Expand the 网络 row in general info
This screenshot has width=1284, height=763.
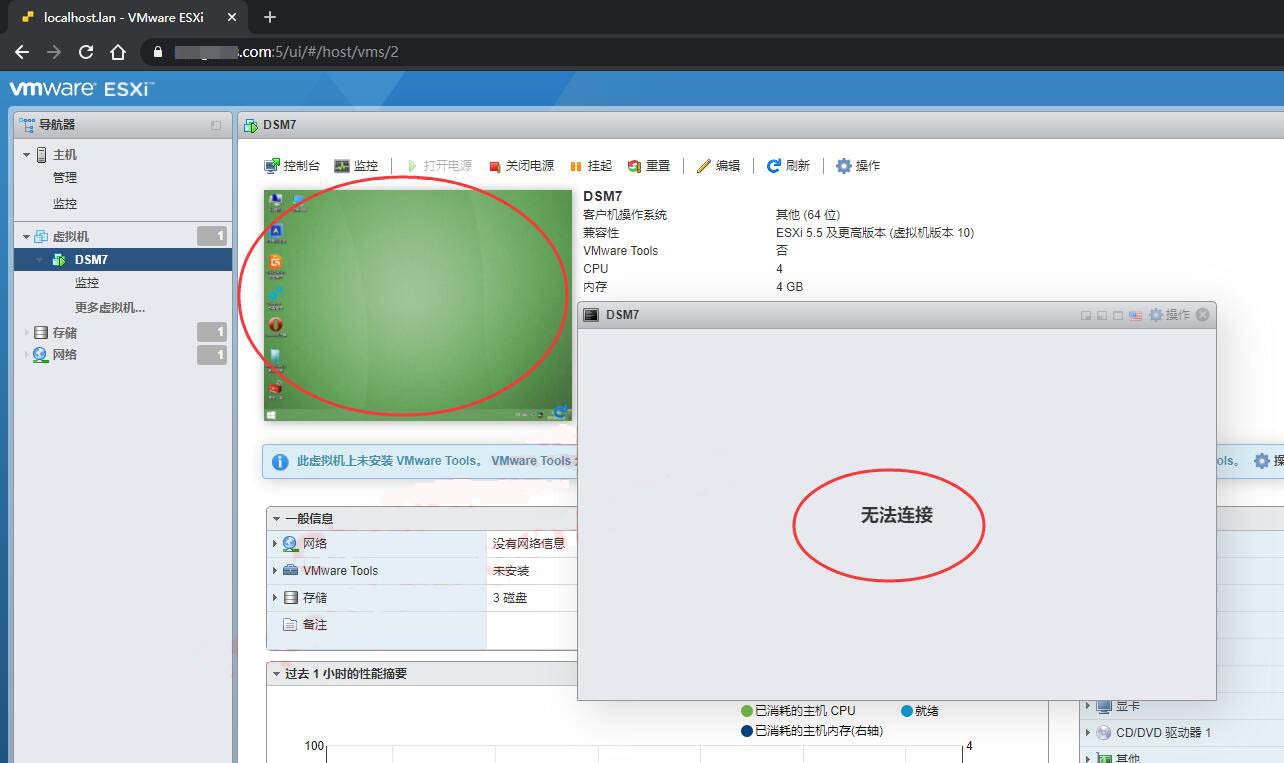[x=275, y=544]
